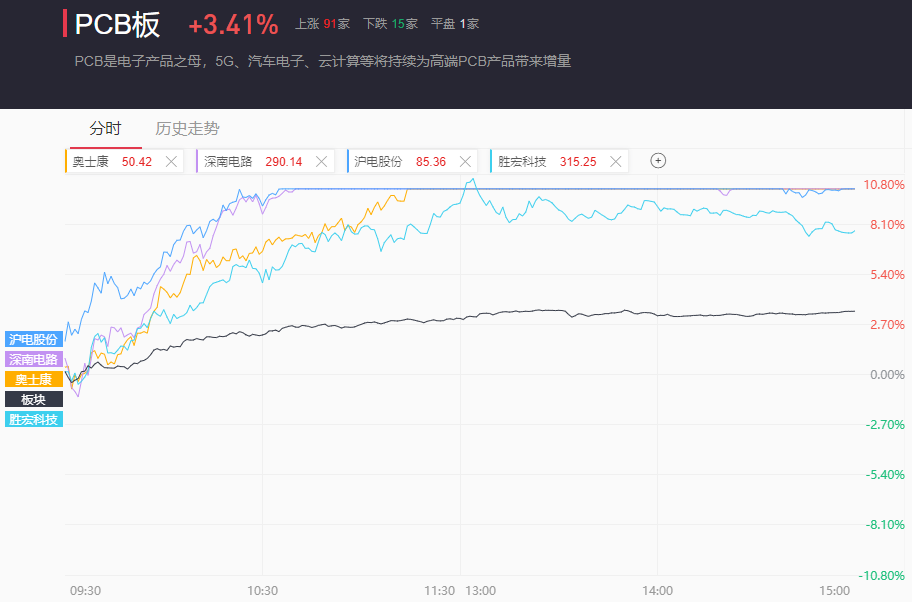
Task: Click the 下跌 15家 falling count
Action: [x=390, y=24]
